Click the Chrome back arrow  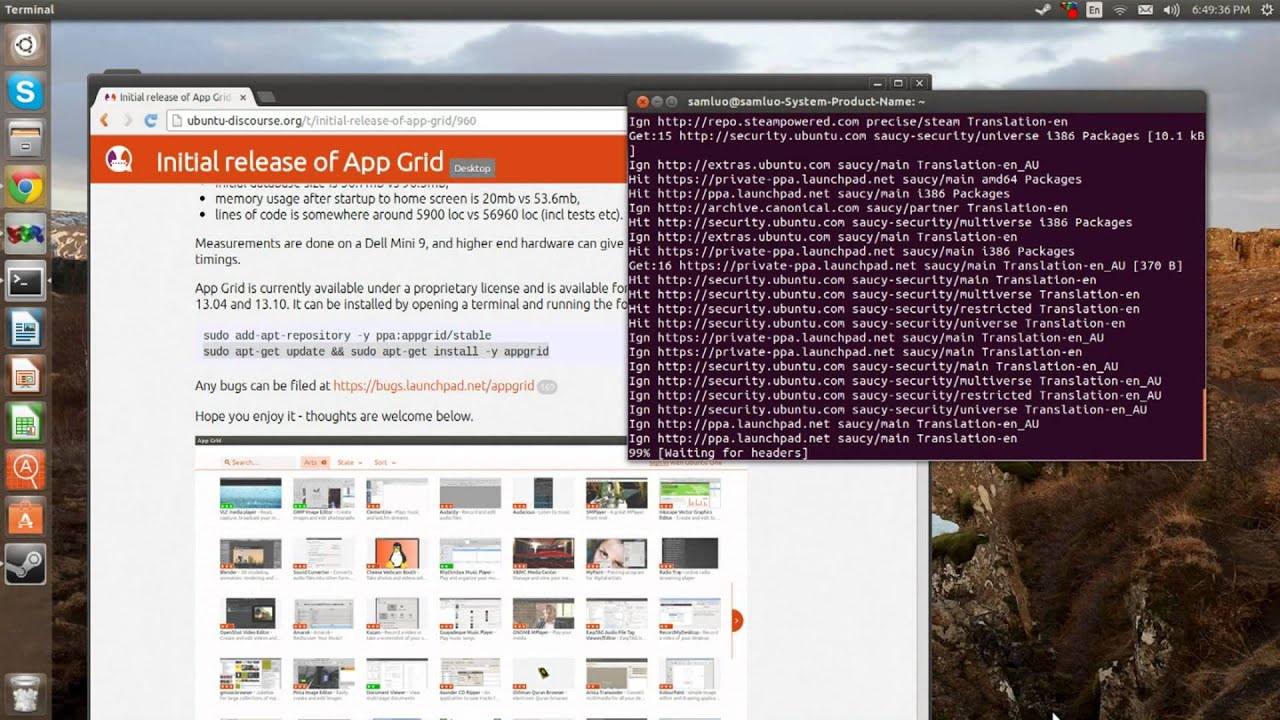coord(104,120)
